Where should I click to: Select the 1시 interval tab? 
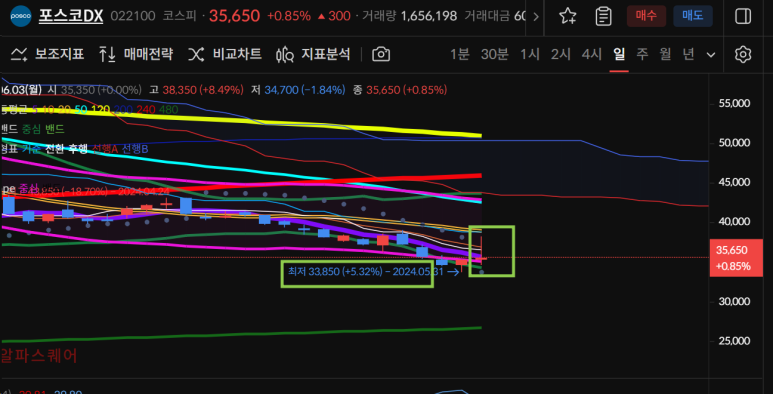pos(530,54)
